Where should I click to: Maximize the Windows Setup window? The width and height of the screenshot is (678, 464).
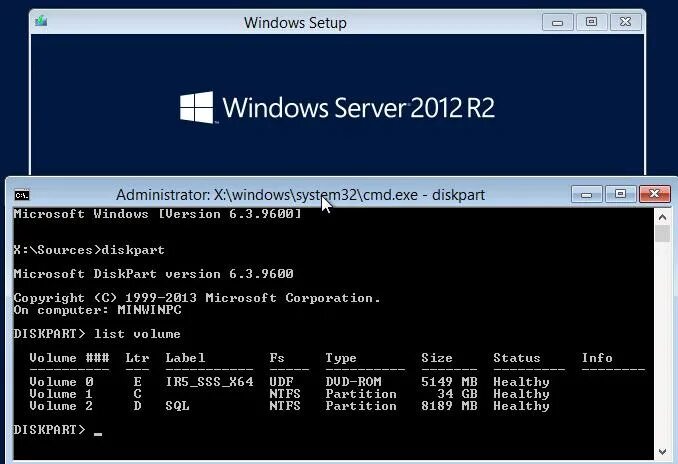coord(592,22)
